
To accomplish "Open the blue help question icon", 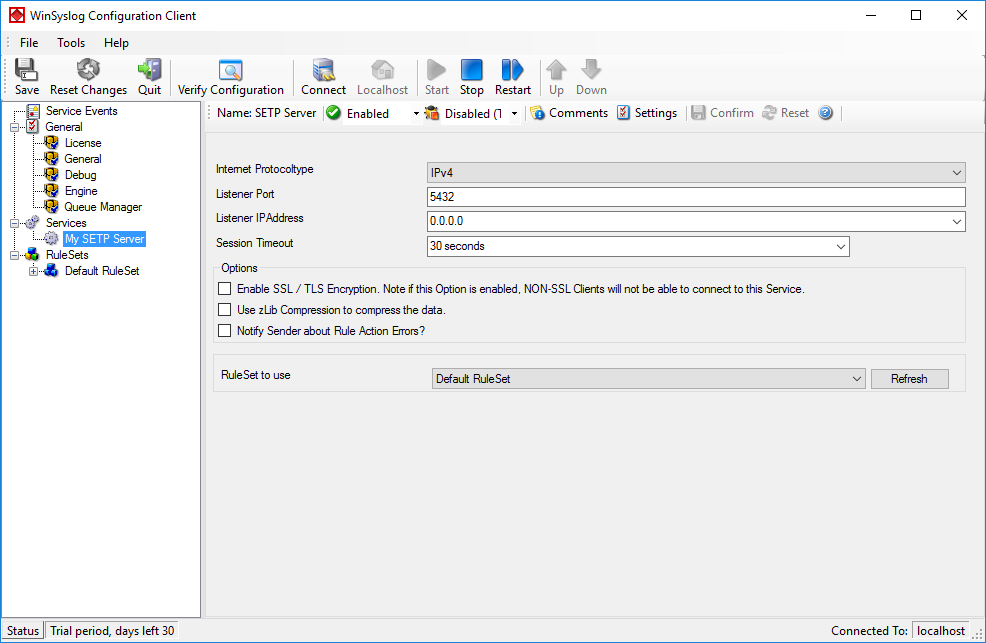I will tap(826, 113).
